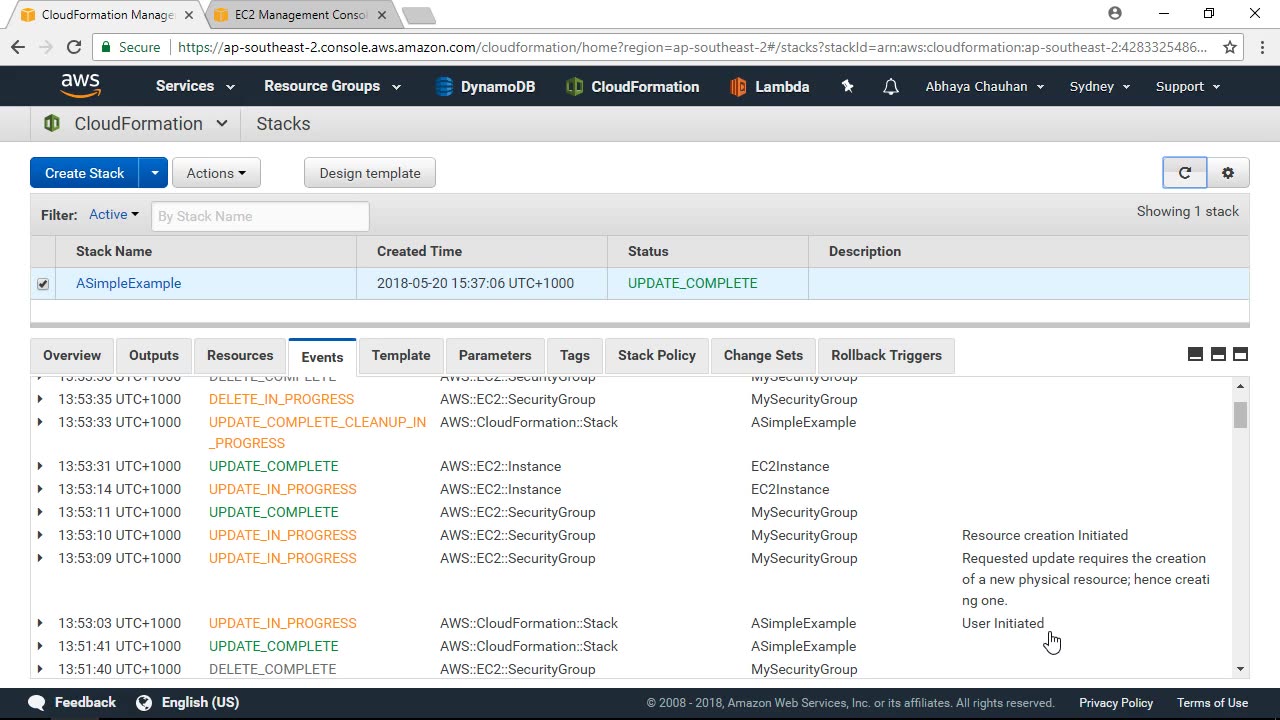Expand the 13:51:41 UPDATE_COMPLETE event row
Viewport: 1280px width, 720px height.
click(40, 646)
